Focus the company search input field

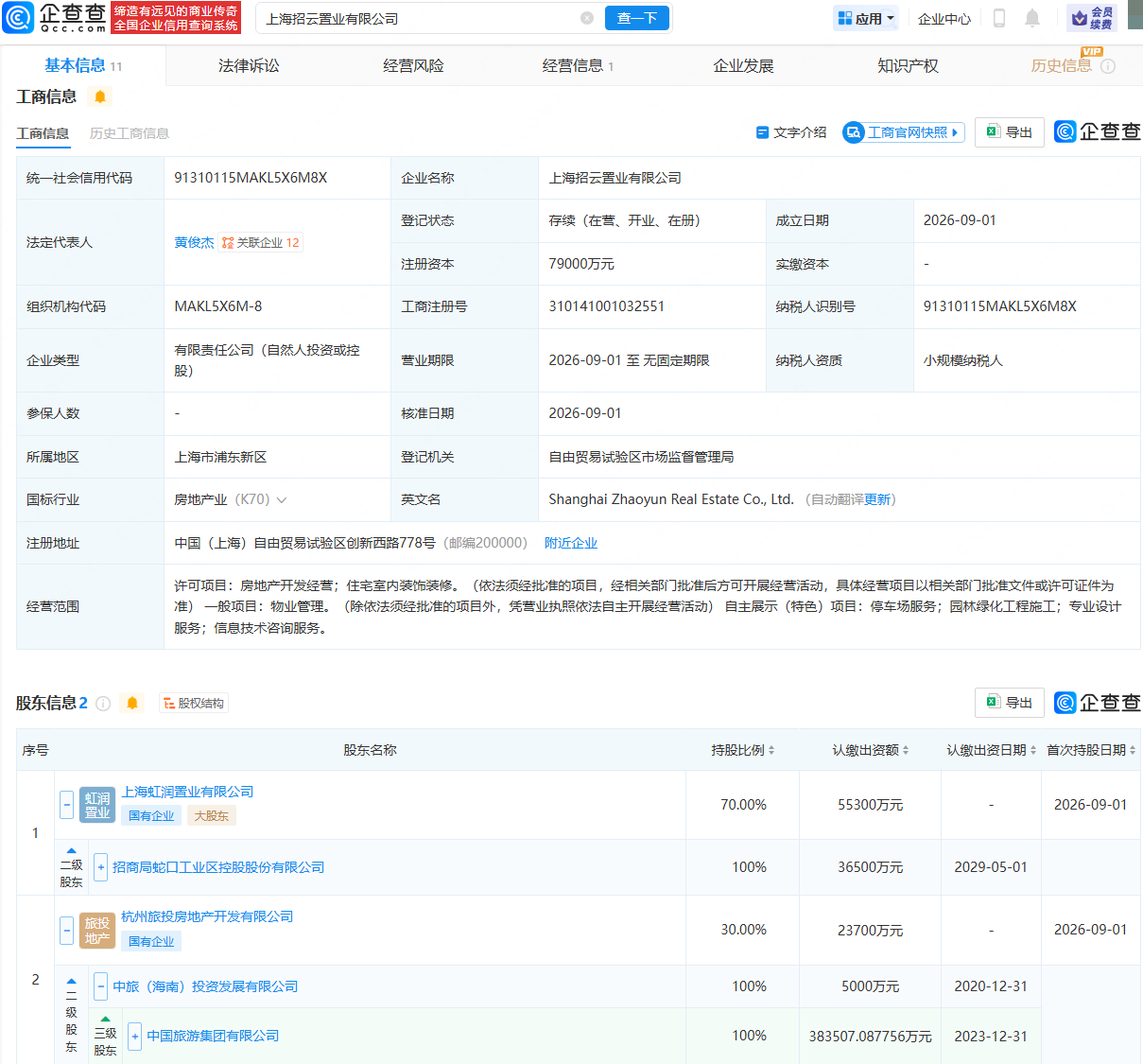point(416,18)
